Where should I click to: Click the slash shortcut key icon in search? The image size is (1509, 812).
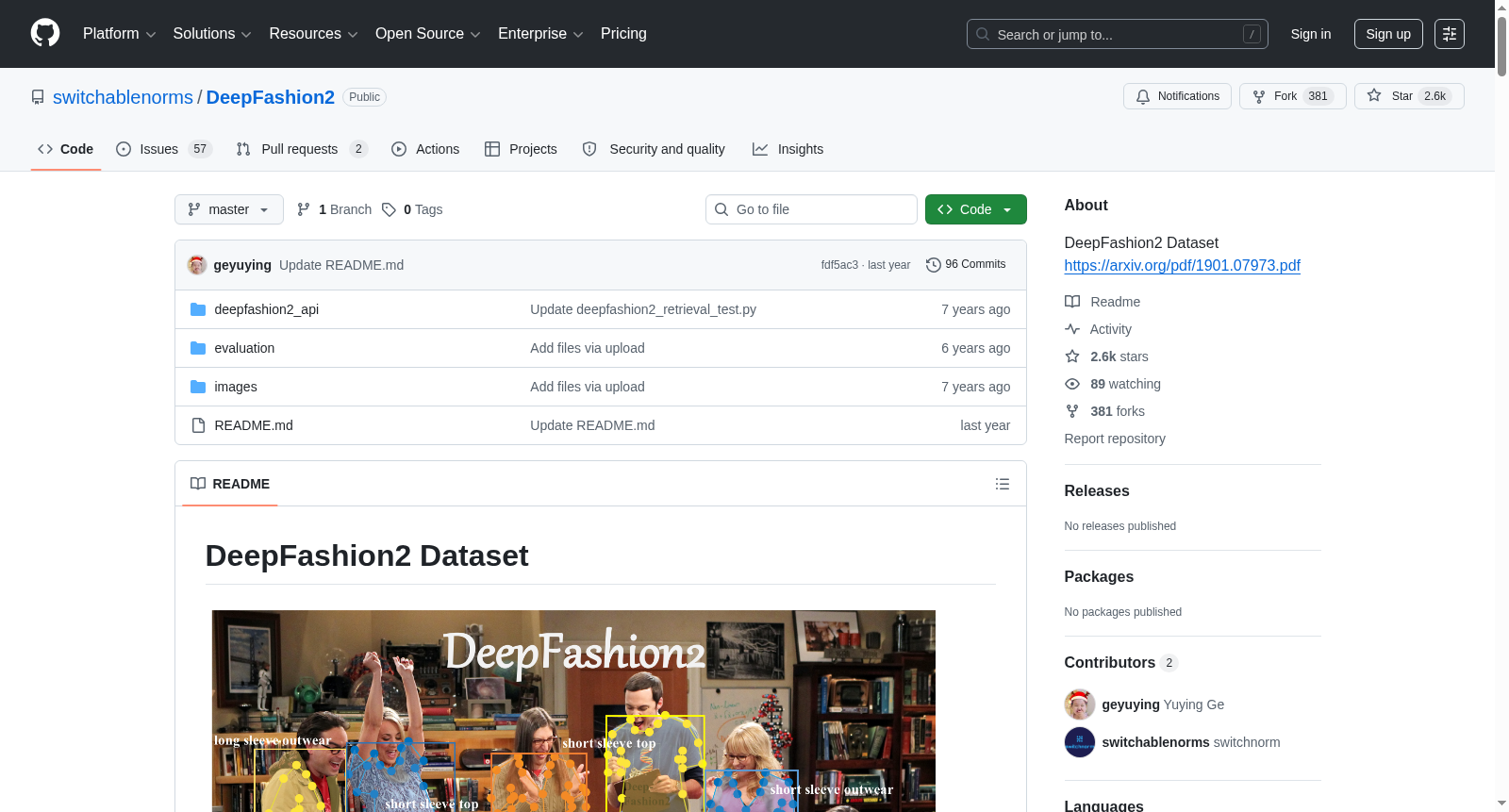(x=1252, y=34)
